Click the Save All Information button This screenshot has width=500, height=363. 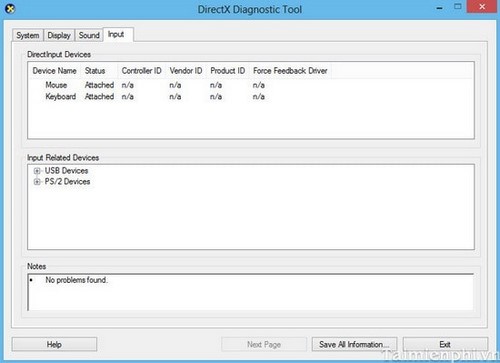[354, 344]
